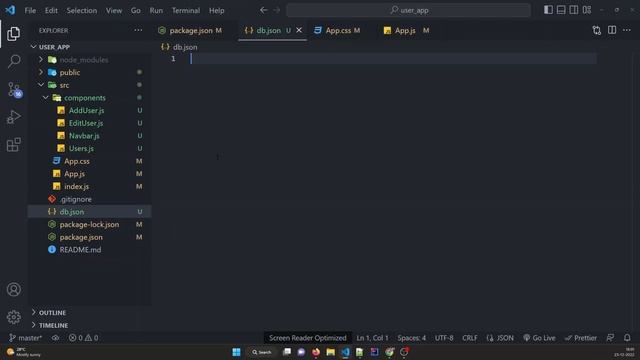The width and height of the screenshot is (640, 360).
Task: Click the master branch in status bar
Action: pyautogui.click(x=25, y=338)
